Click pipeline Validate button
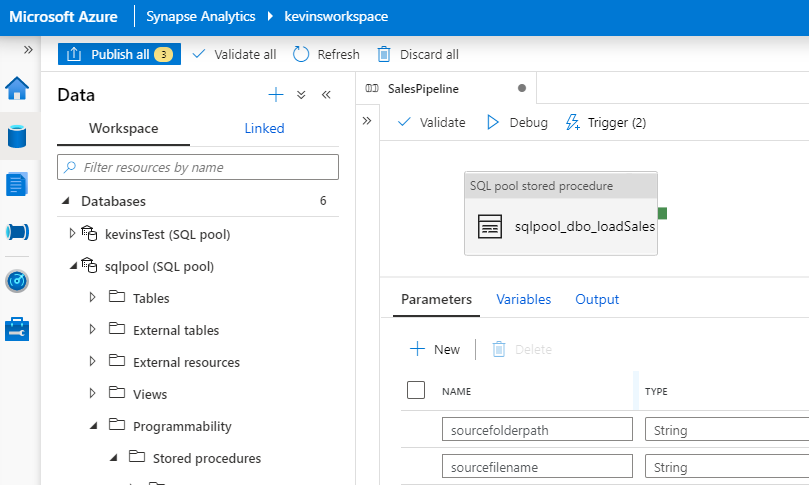809x485 pixels. (431, 122)
